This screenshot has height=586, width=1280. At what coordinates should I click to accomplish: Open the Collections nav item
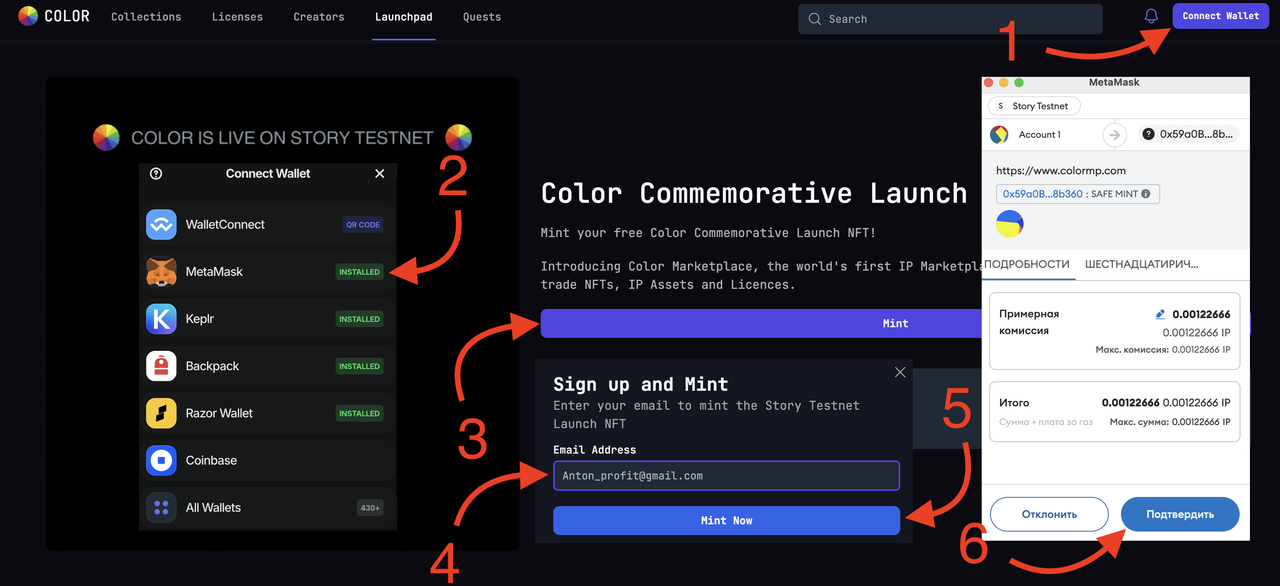pyautogui.click(x=146, y=17)
